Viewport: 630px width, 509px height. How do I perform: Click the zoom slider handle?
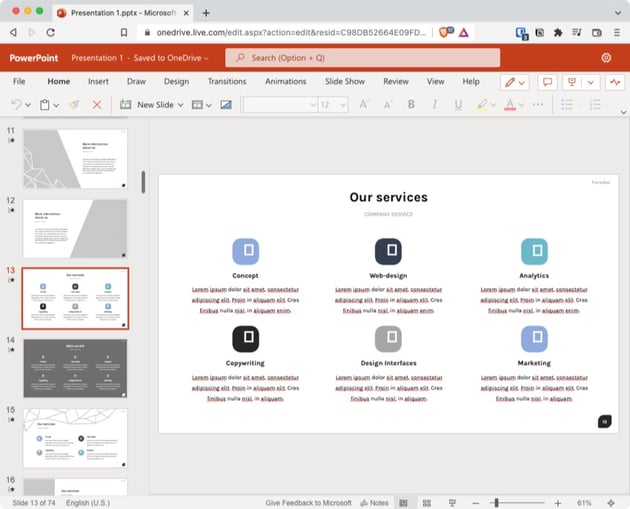[x=496, y=502]
